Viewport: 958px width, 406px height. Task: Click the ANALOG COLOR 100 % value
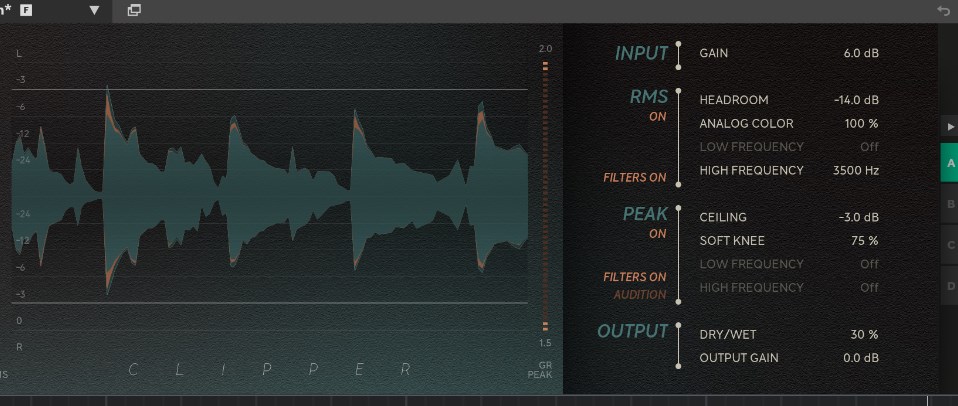tap(860, 124)
